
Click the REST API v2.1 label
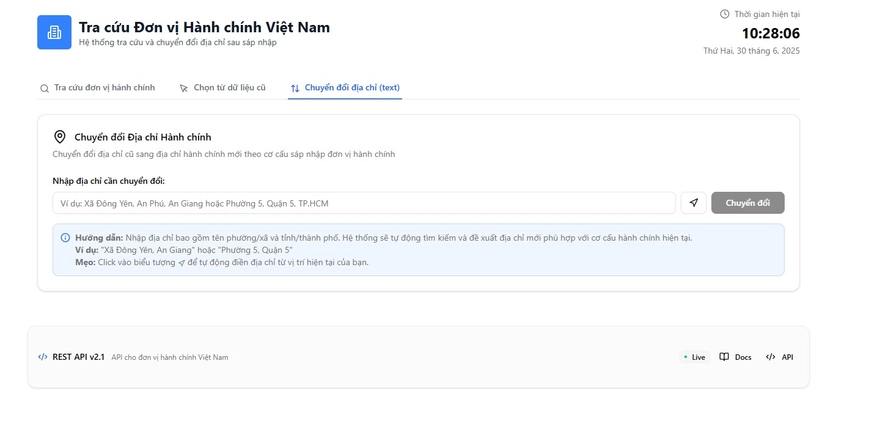(78, 357)
